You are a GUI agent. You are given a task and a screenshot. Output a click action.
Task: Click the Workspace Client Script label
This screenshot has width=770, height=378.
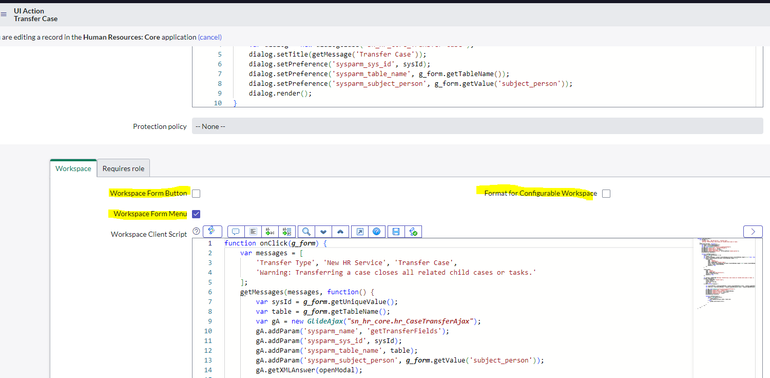click(x=149, y=234)
